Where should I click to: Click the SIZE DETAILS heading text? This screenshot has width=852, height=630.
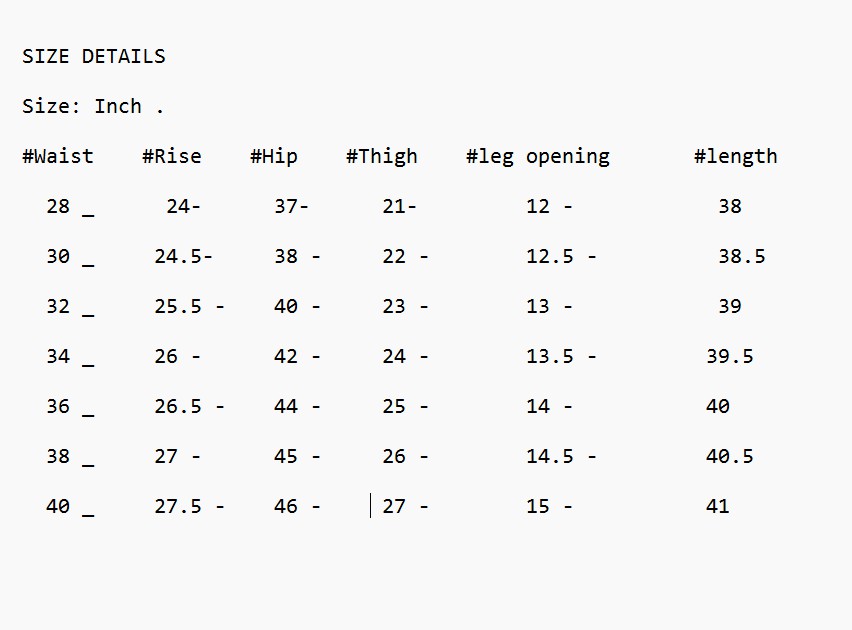(94, 57)
